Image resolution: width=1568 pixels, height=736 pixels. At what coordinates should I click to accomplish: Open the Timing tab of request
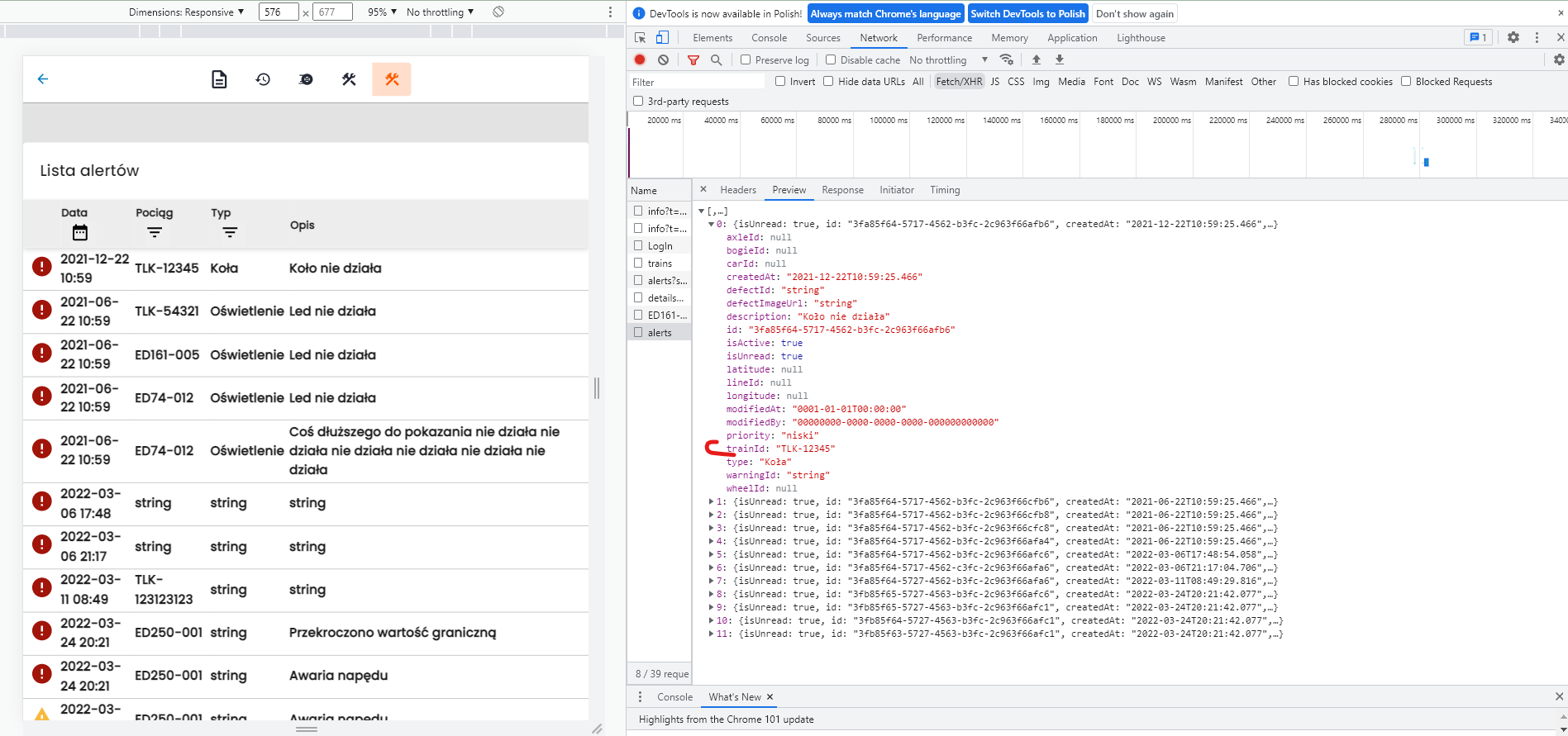(945, 189)
